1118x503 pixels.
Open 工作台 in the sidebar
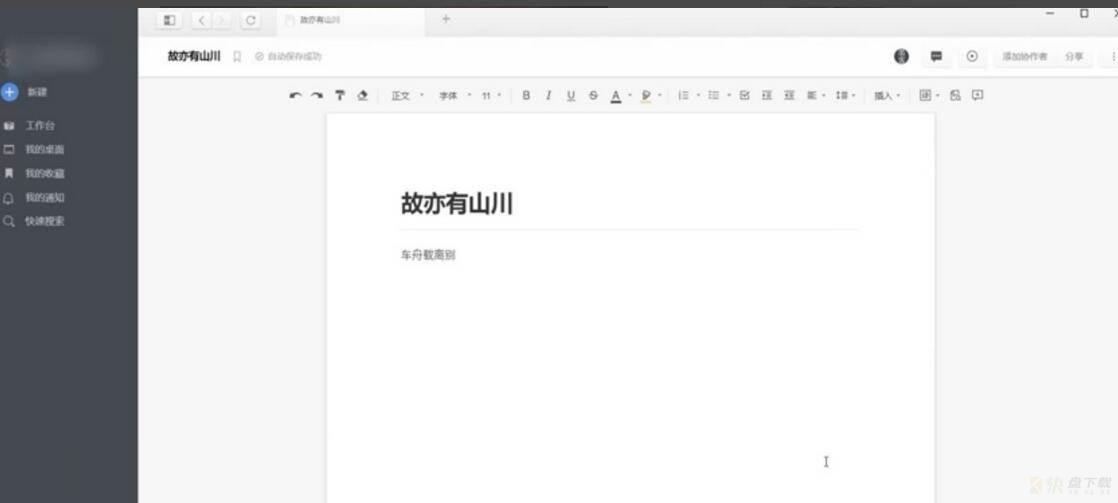[40, 126]
